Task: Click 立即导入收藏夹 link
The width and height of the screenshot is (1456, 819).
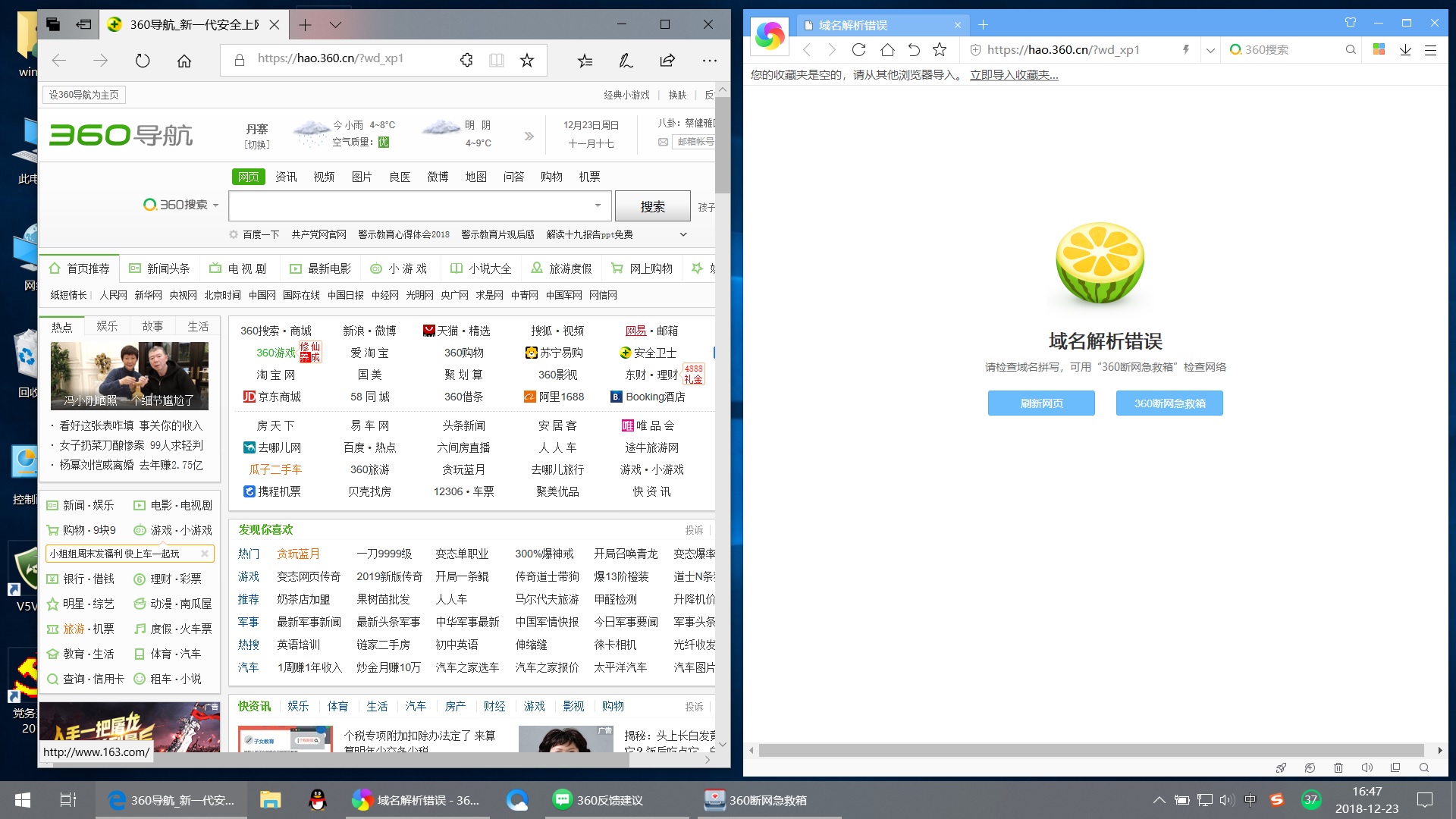Action: coord(1013,75)
